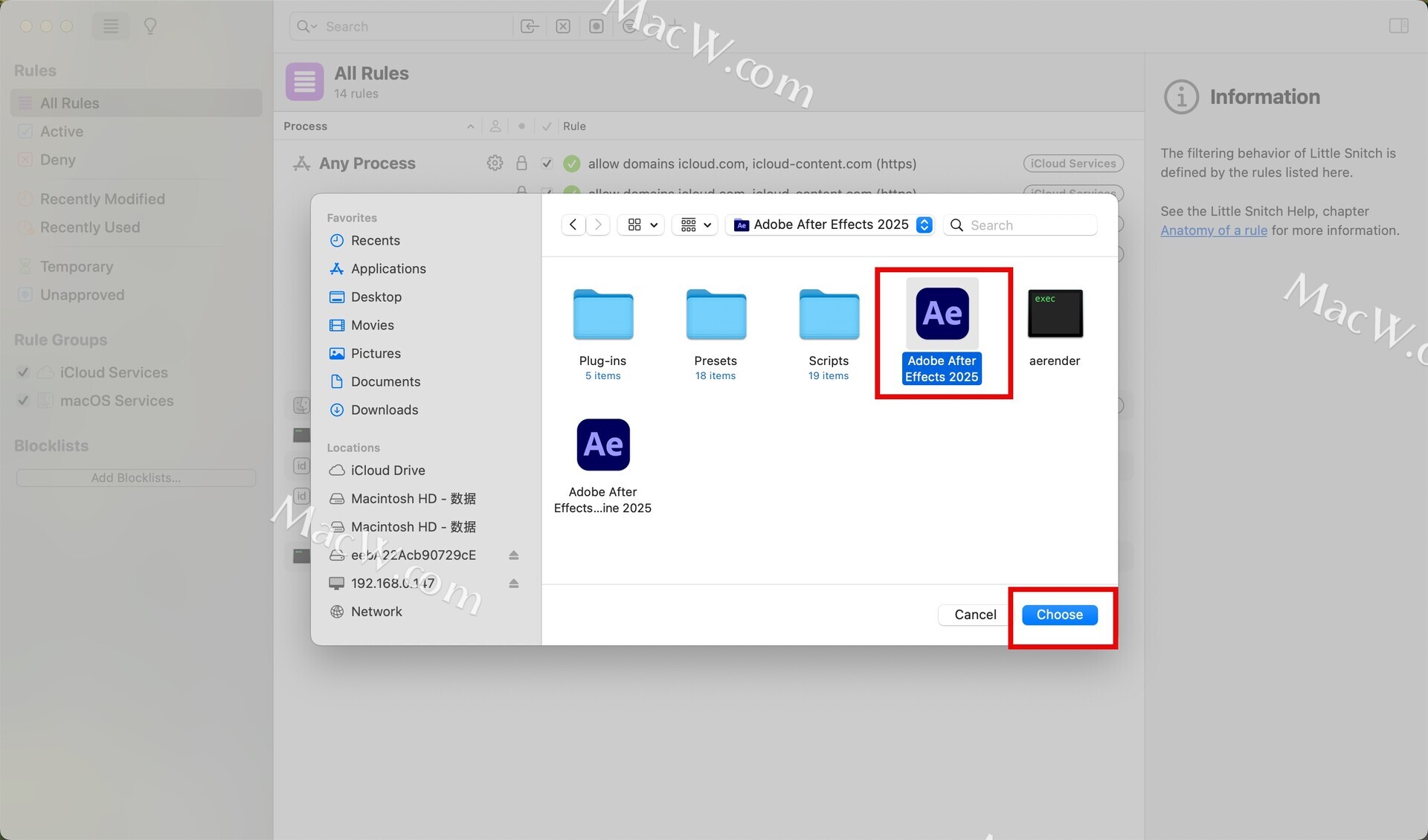The image size is (1428, 840).
Task: Click the lightbulb suggestions icon in toolbar
Action: click(x=150, y=26)
